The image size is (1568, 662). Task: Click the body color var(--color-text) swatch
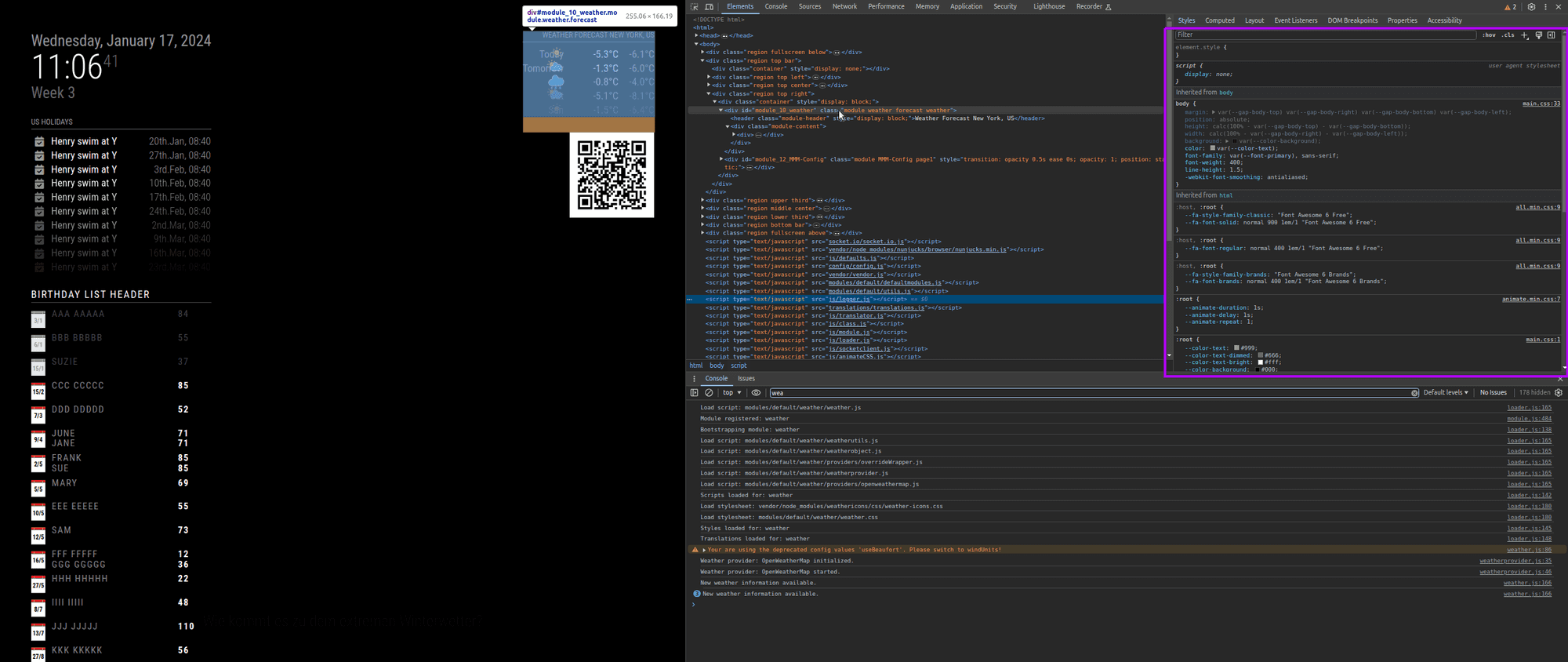(1212, 148)
